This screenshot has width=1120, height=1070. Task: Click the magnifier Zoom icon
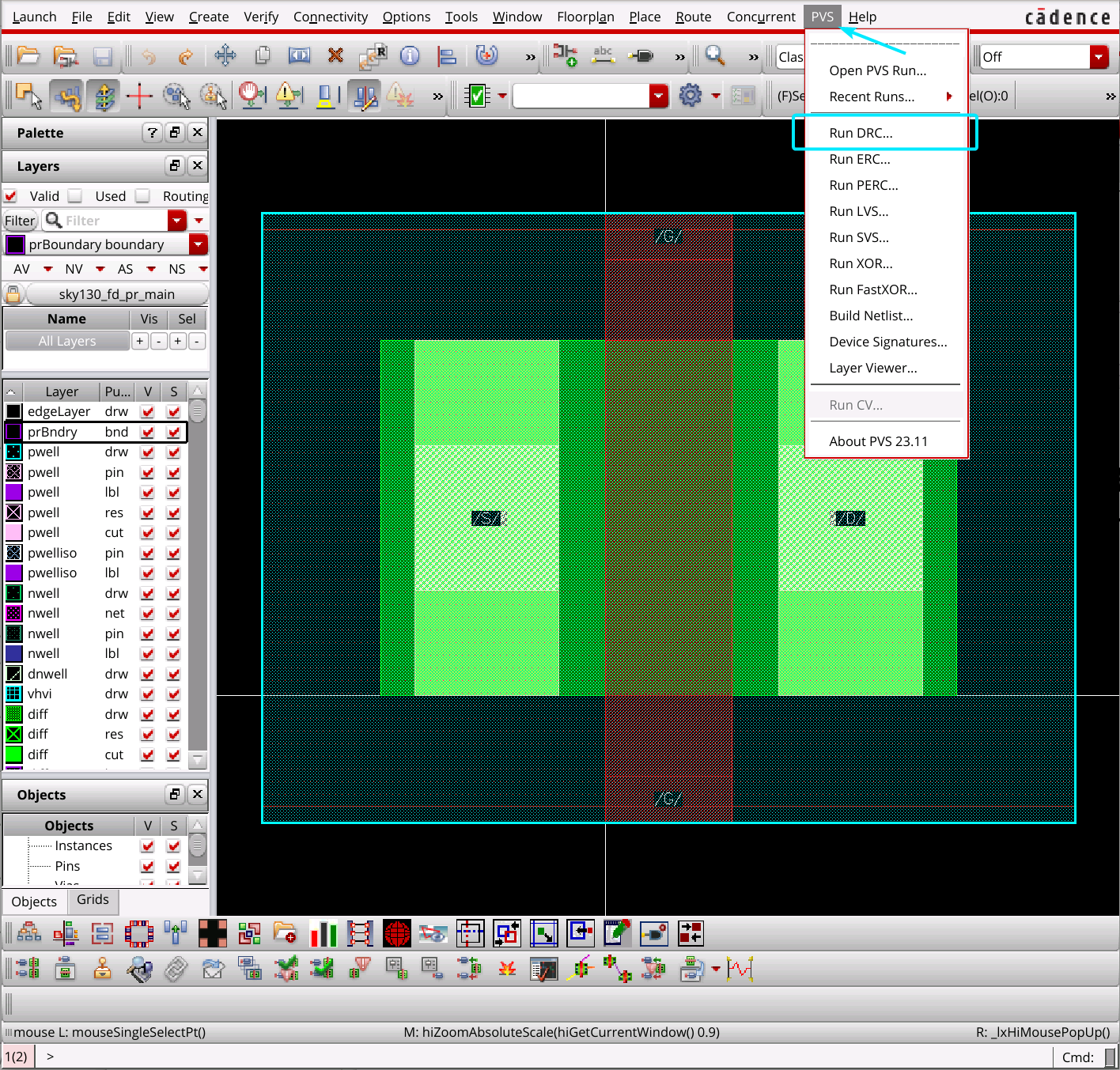pyautogui.click(x=715, y=55)
